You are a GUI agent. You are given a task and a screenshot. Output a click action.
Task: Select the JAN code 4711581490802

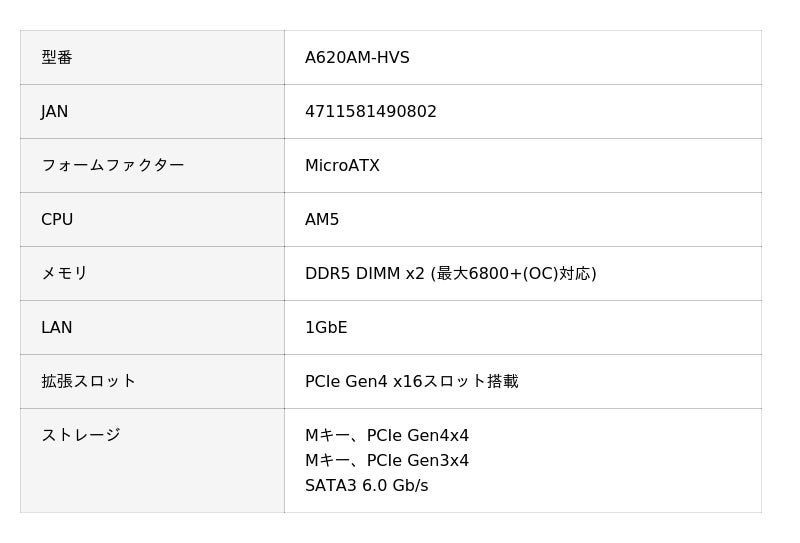tap(371, 112)
